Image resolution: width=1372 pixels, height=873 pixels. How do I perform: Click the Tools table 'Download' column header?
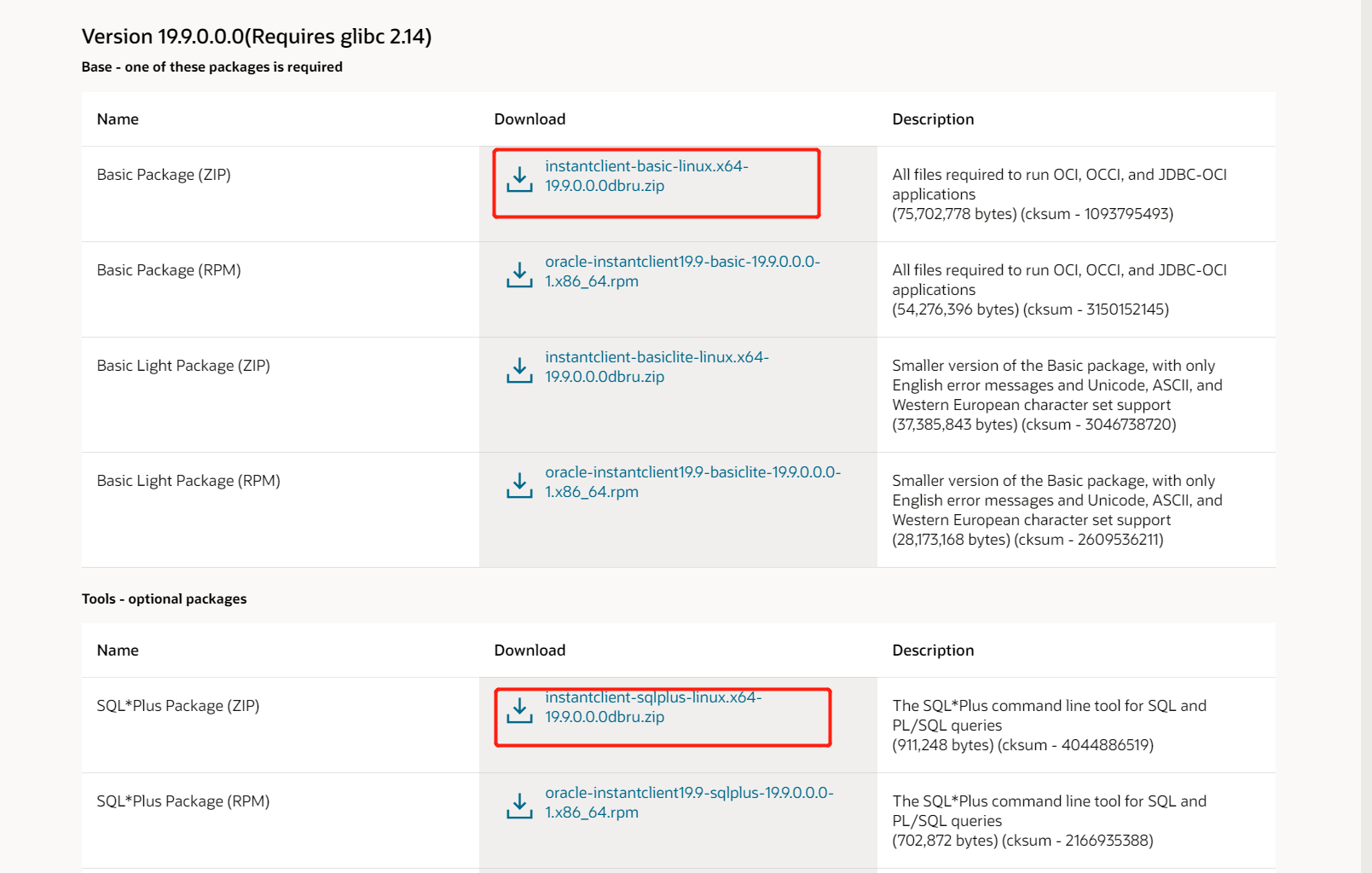click(x=530, y=650)
